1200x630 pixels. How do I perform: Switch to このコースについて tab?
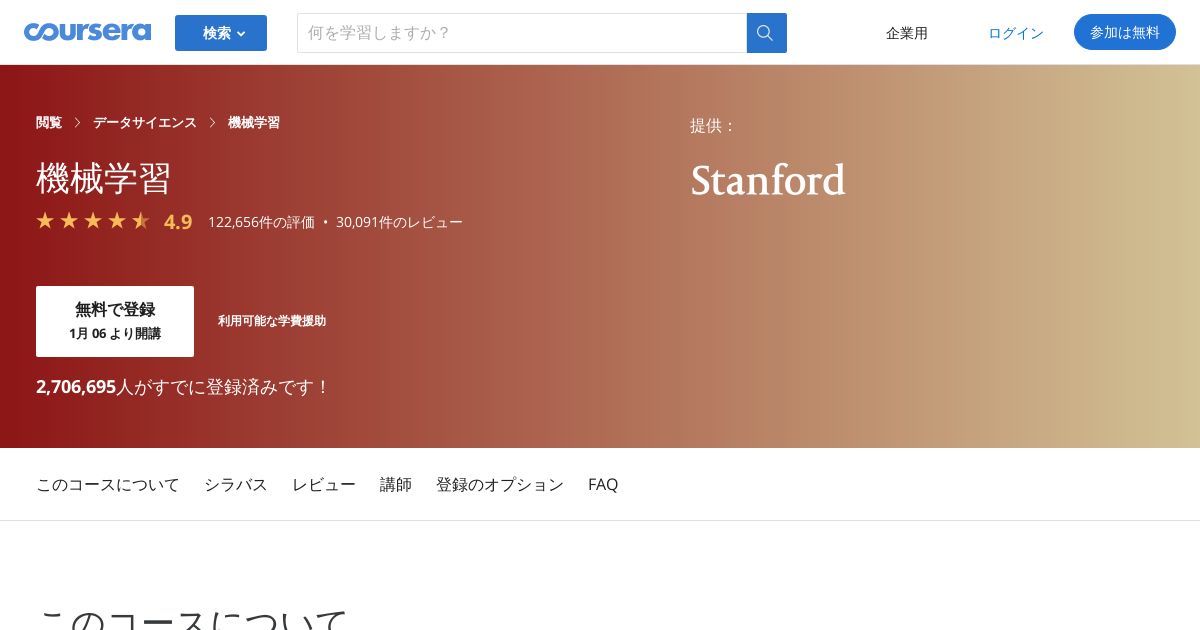coord(108,484)
